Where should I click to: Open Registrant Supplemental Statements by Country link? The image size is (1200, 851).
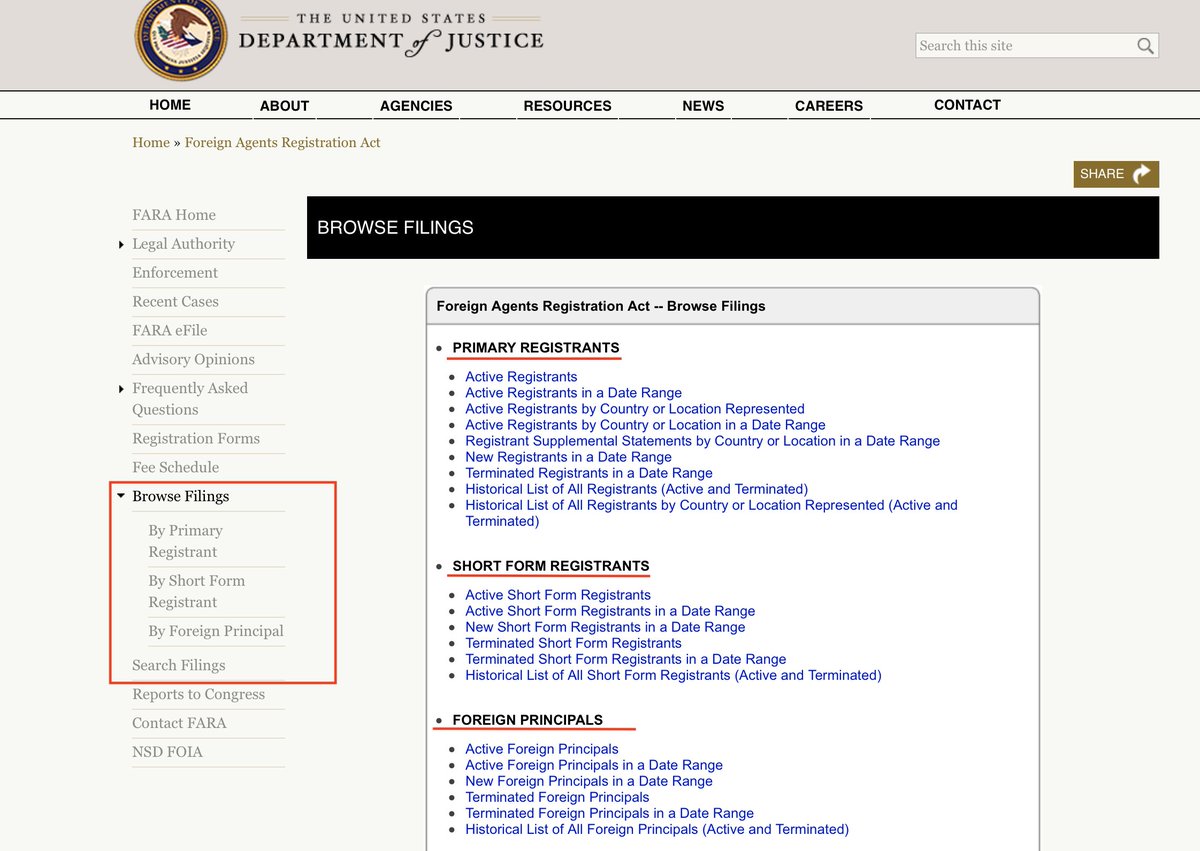coord(702,441)
